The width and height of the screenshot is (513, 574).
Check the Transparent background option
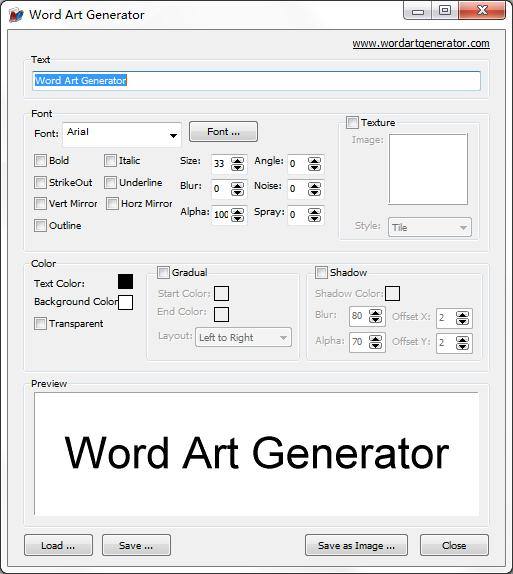(40, 324)
